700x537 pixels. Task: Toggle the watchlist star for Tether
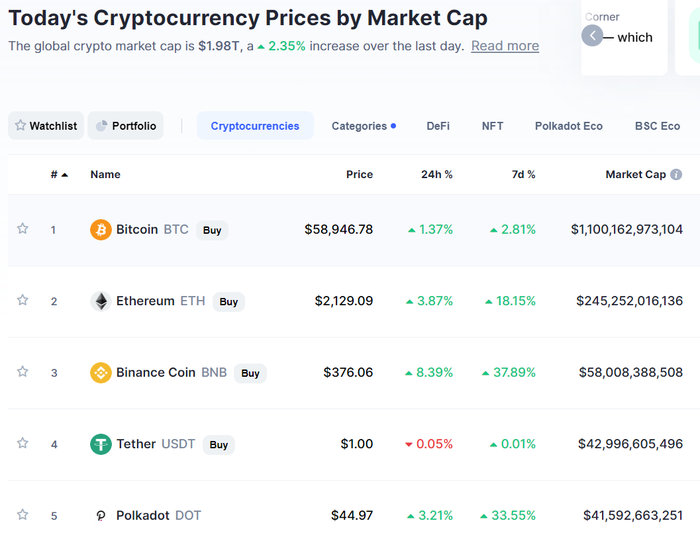pyautogui.click(x=23, y=443)
